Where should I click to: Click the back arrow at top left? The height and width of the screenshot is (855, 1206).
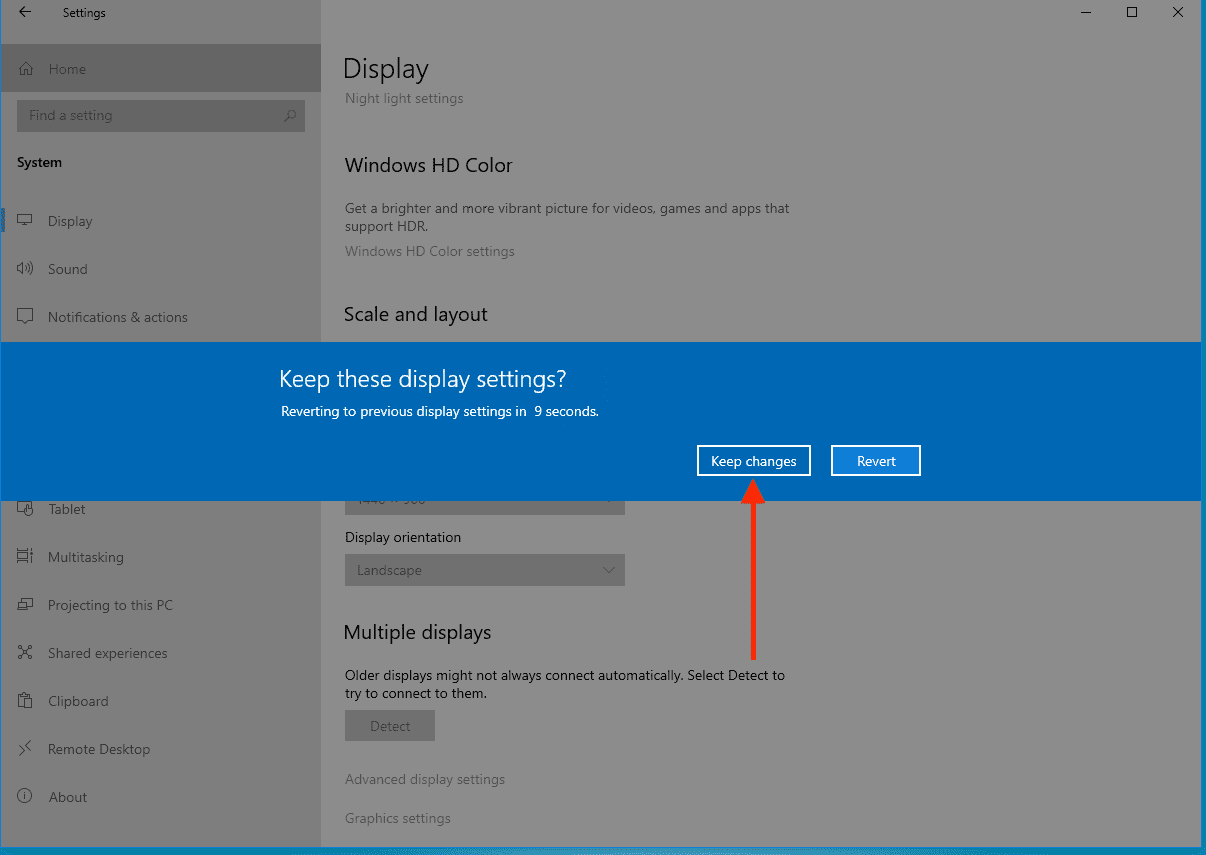tap(23, 12)
